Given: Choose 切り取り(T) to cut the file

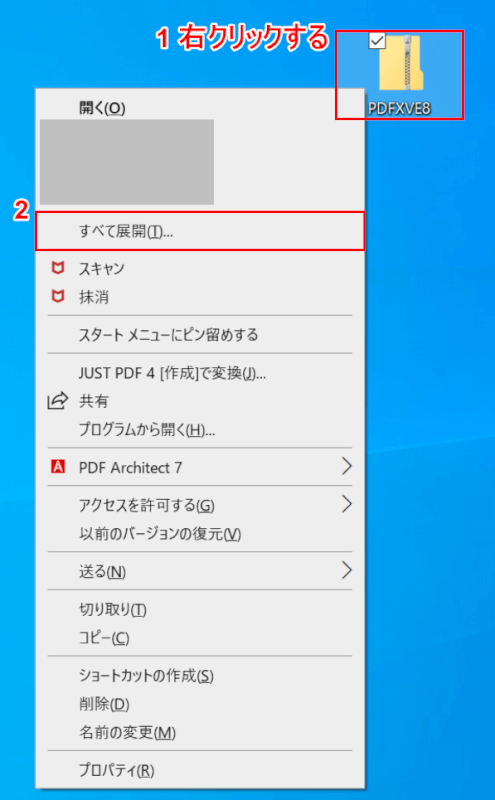Looking at the screenshot, I should [200, 610].
